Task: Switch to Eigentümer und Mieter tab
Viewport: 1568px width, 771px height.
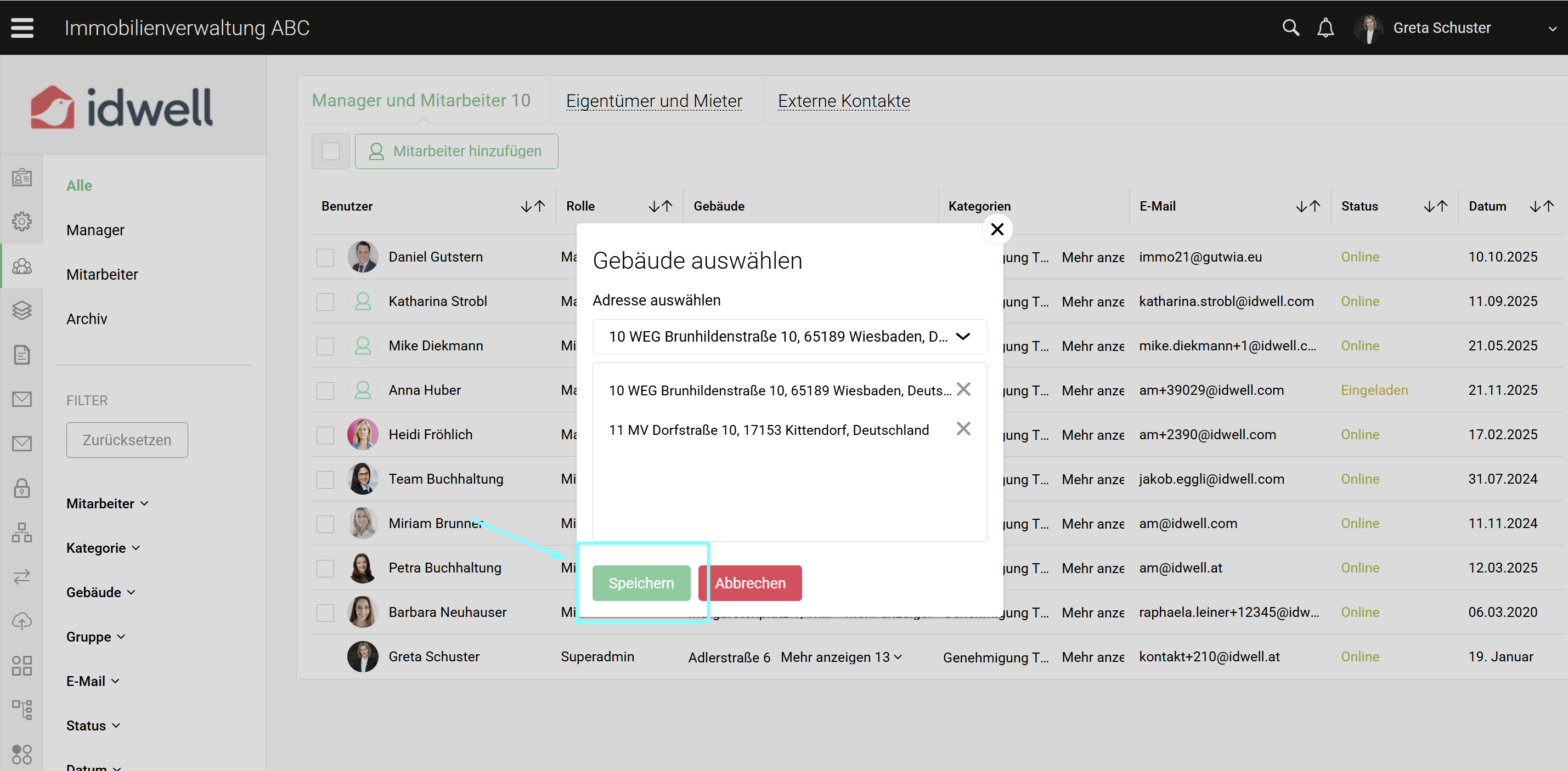Action: coord(654,101)
